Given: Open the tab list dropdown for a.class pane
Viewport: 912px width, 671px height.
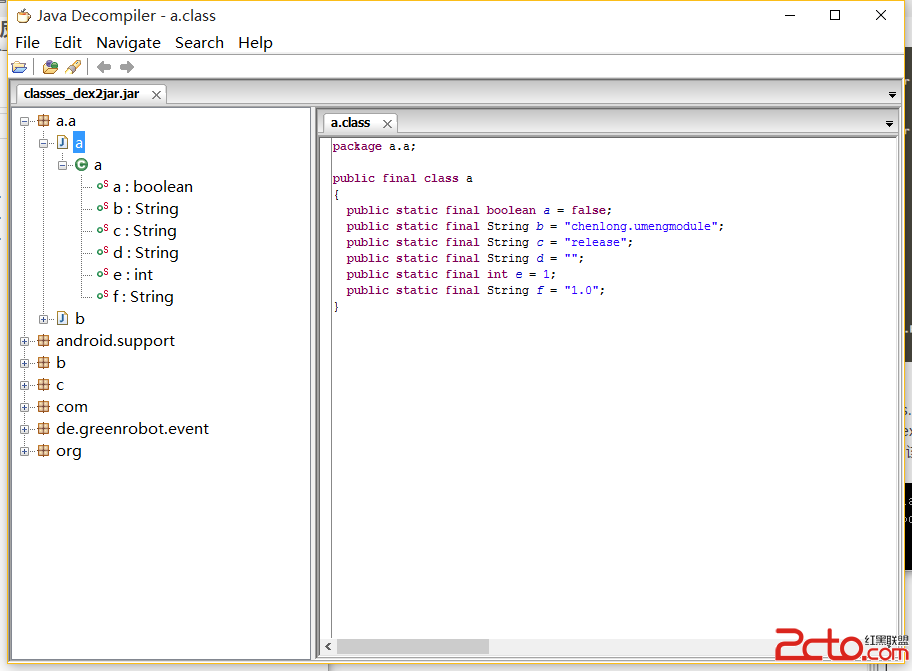Looking at the screenshot, I should pos(889,124).
